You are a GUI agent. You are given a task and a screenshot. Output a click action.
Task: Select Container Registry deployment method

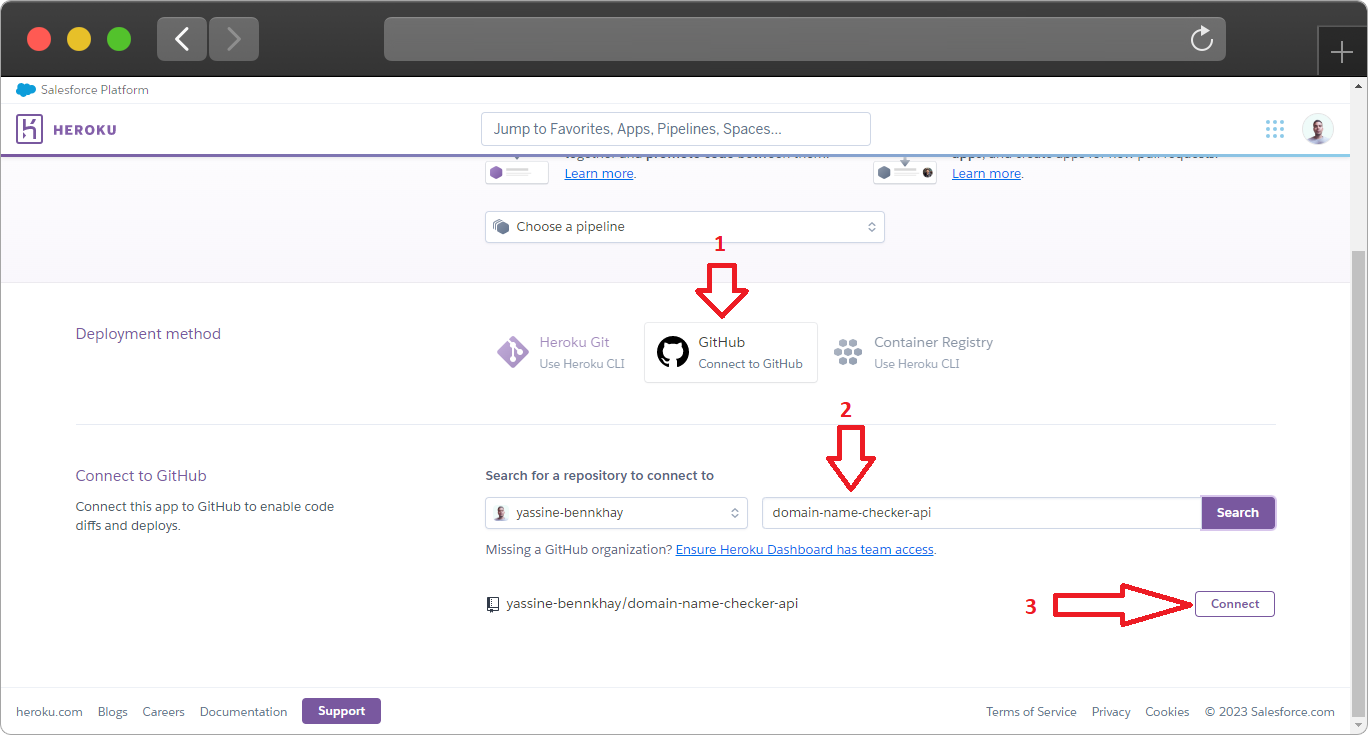click(914, 352)
